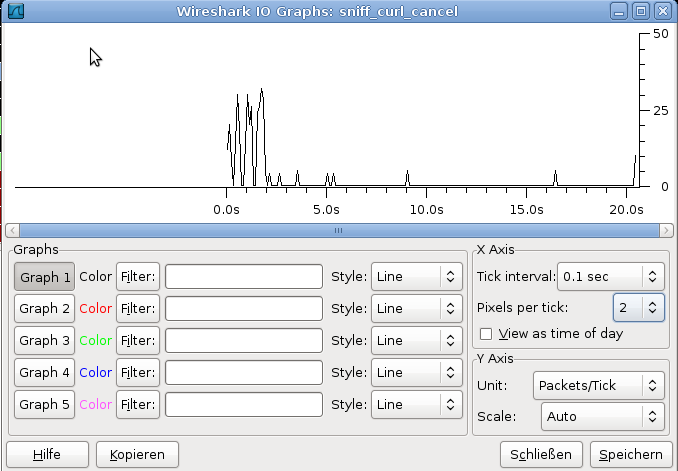Click the 15.0s x-axis label
Screen dimensions: 678x471
(527, 210)
